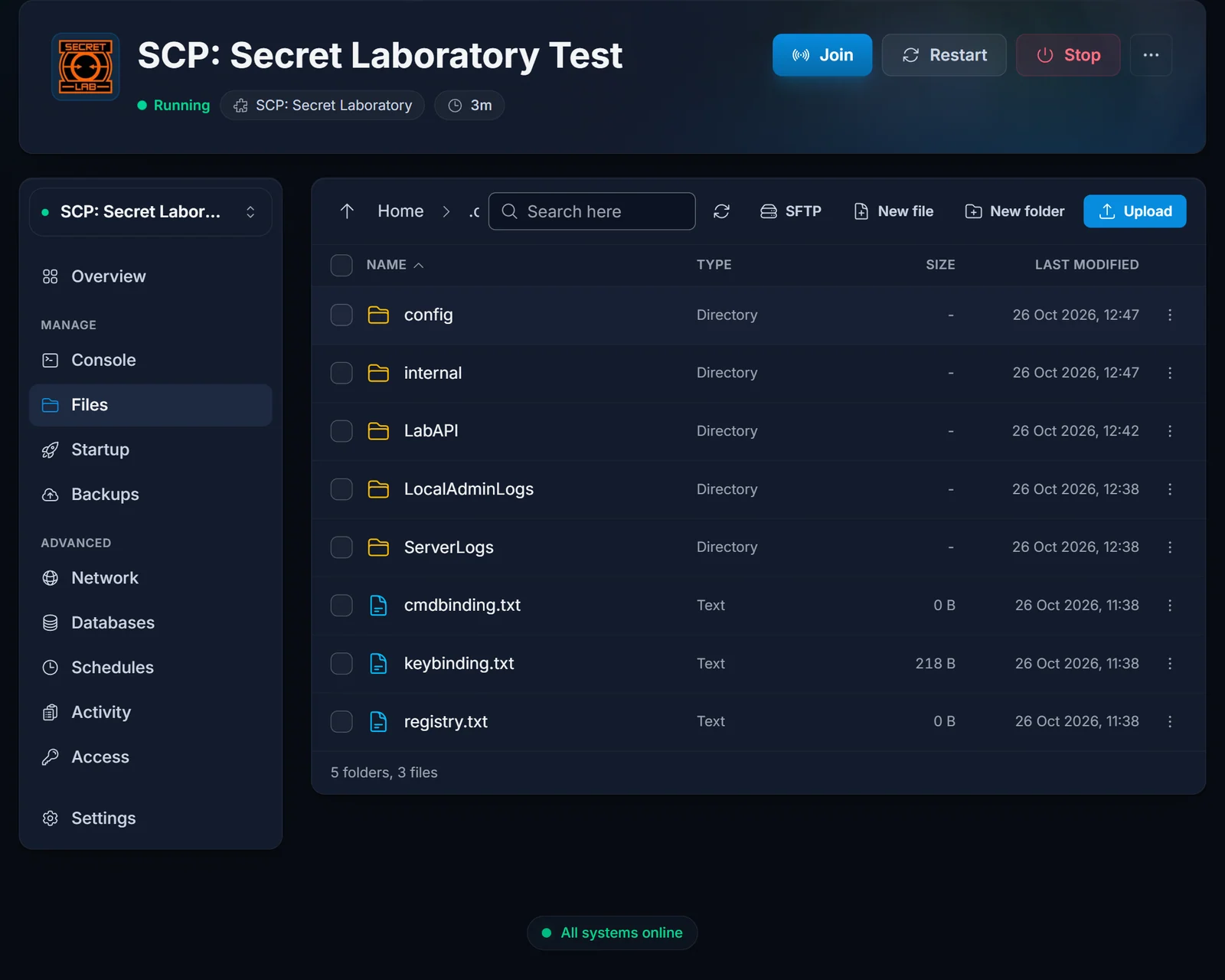Open the LocalAdminLogs folder icon
The image size is (1225, 980).
point(378,489)
